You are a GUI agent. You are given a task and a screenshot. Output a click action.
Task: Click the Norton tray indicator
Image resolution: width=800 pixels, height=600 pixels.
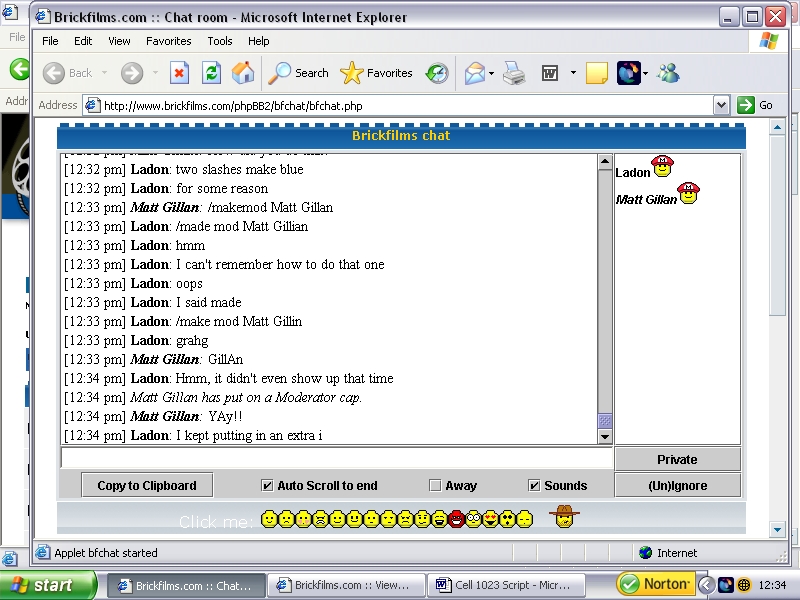click(654, 584)
